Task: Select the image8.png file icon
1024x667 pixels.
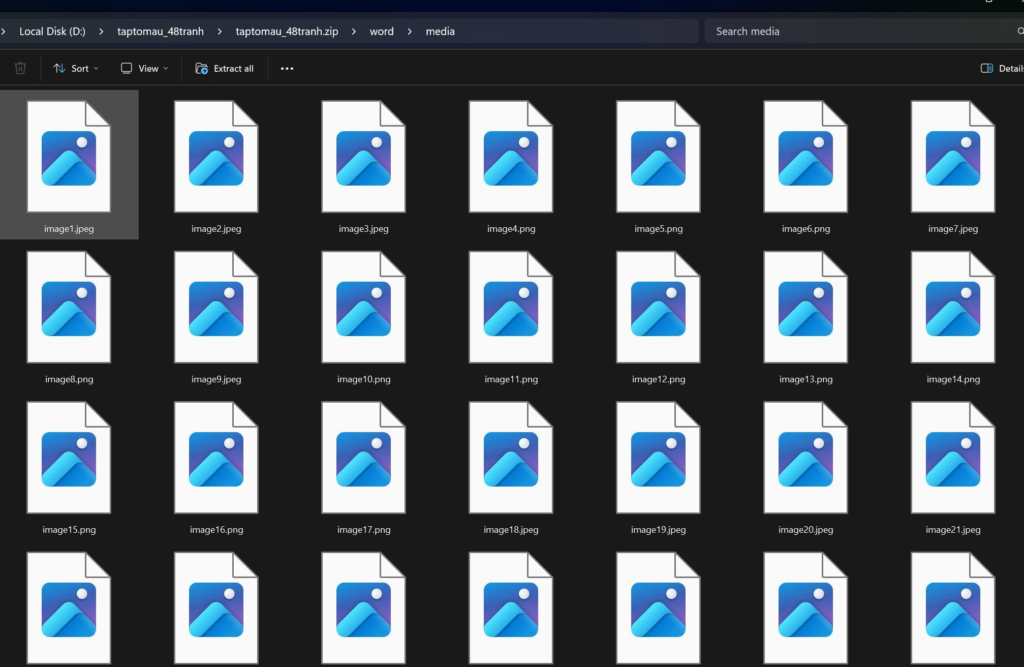Action: pos(69,307)
